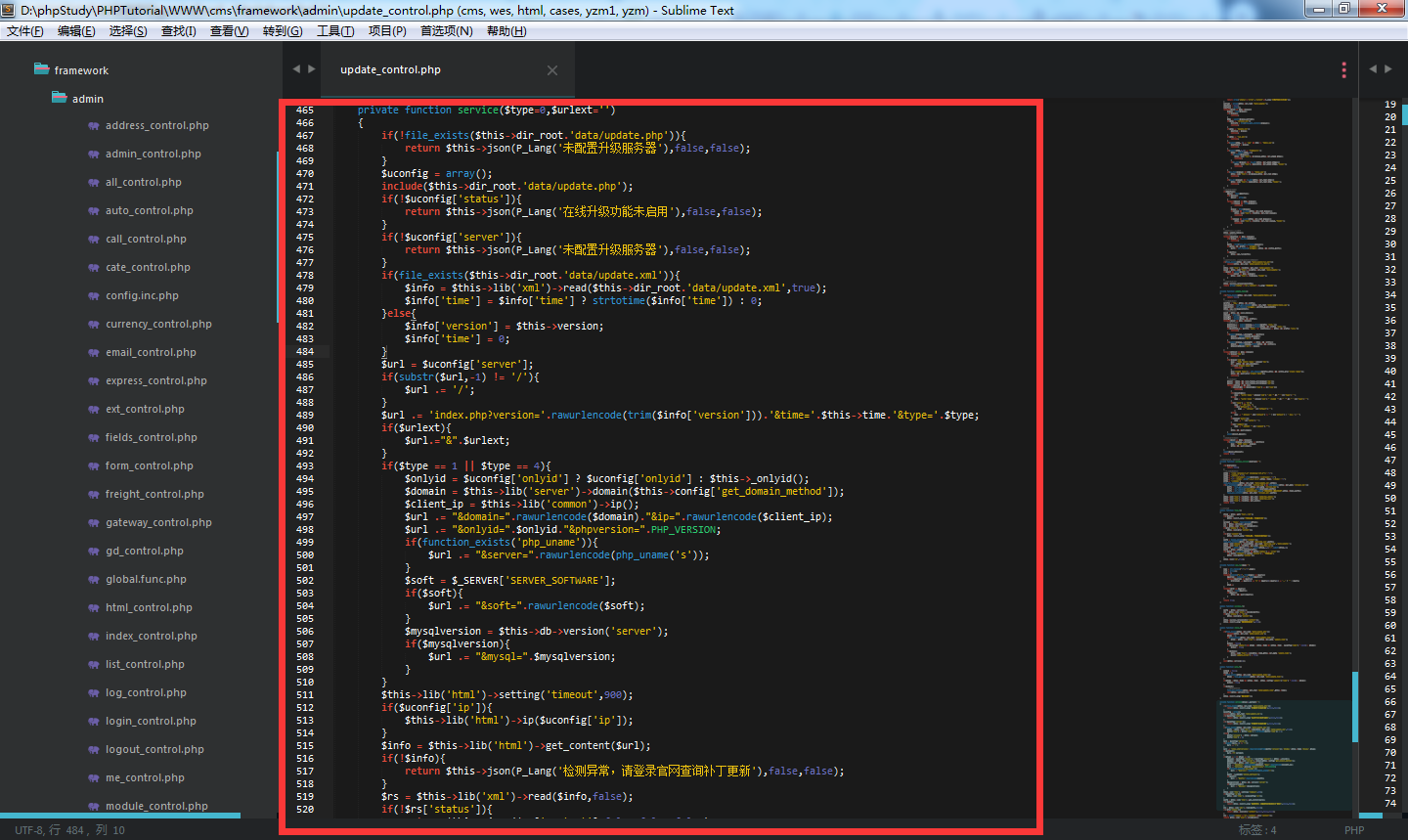Click the PHP syntax selector in status bar
Screen dimensions: 1408x840
click(1354, 830)
